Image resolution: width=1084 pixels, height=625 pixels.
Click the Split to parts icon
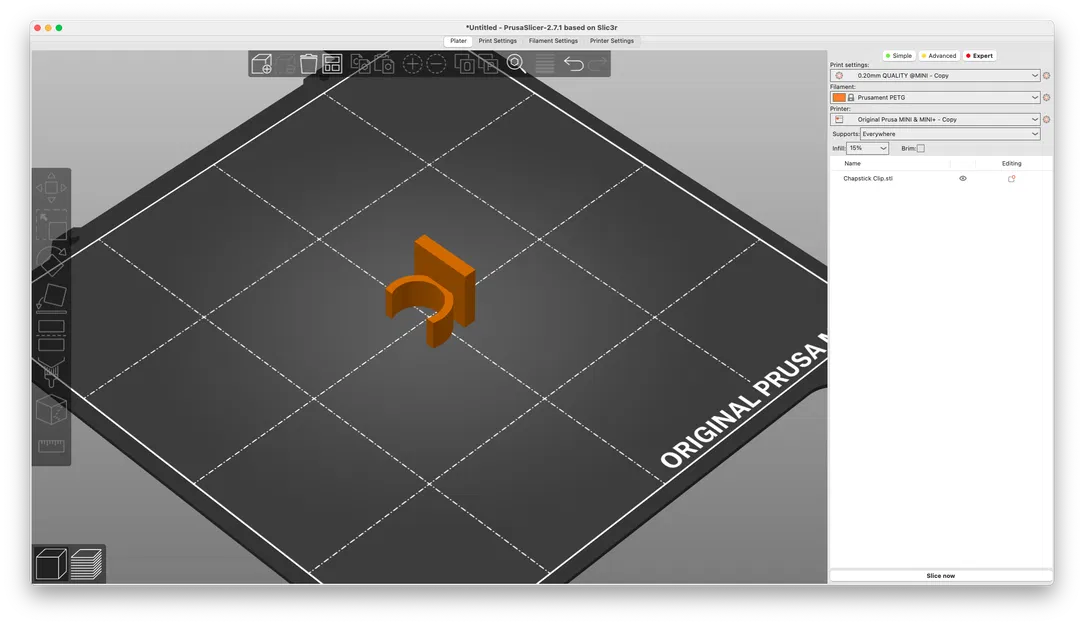[488, 64]
